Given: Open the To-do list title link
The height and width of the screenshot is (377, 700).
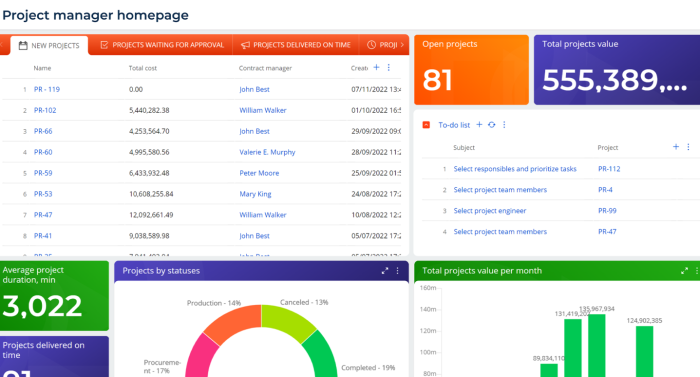Looking at the screenshot, I should point(454,125).
